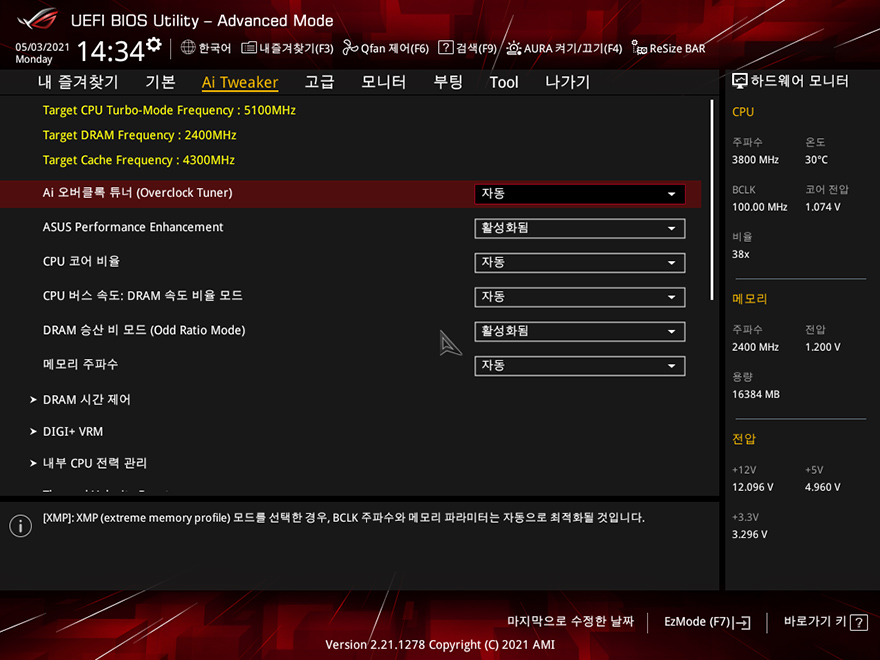
Task: Click 바로가기 키 text
Action: (x=815, y=621)
